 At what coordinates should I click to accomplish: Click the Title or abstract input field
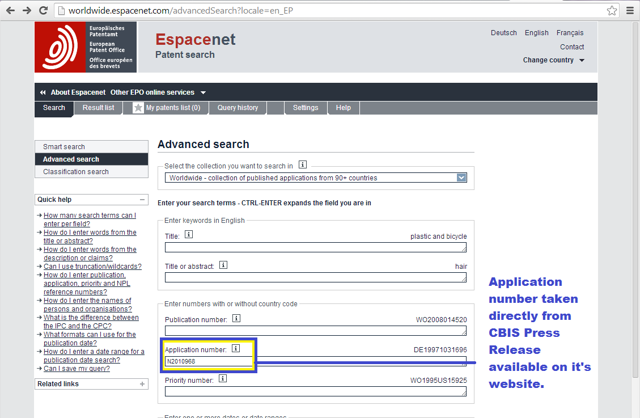(x=316, y=278)
